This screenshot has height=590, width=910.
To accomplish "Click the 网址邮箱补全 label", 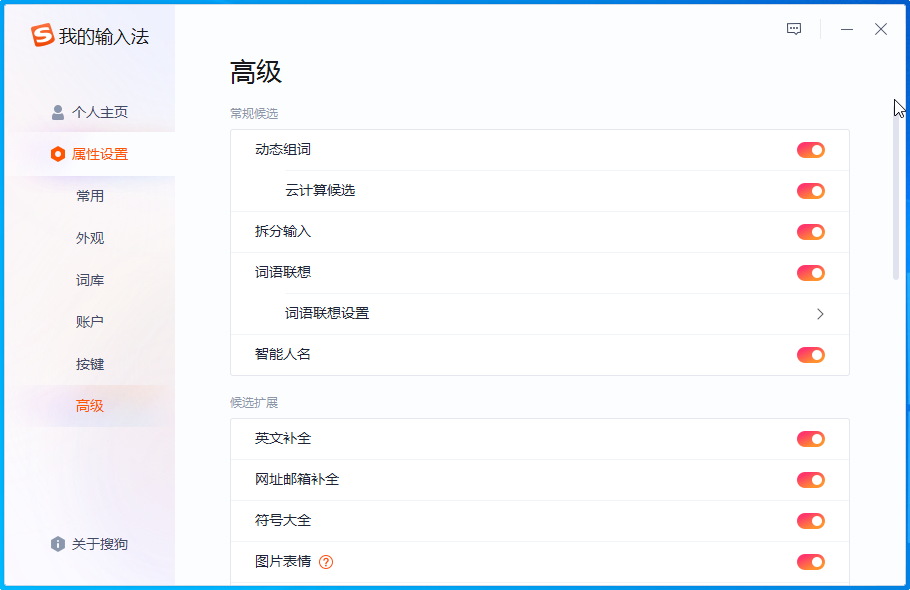I will 297,479.
